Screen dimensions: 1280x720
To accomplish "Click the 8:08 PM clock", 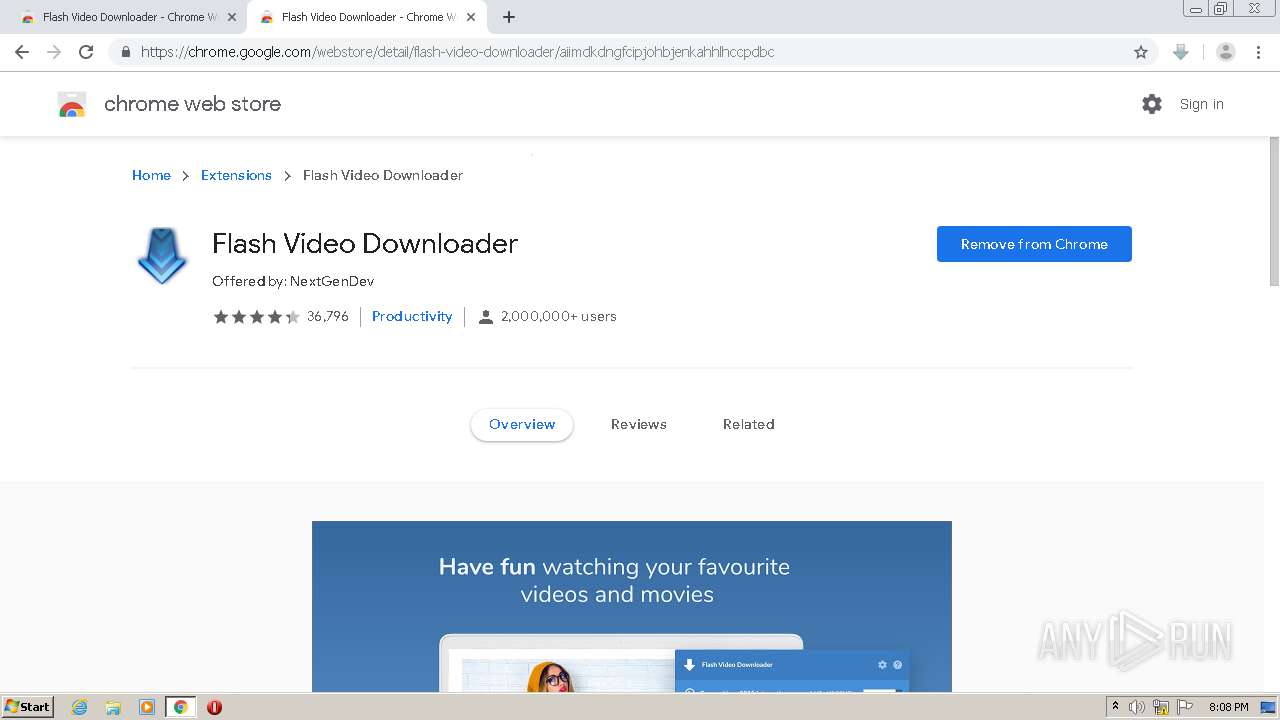I will (x=1228, y=707).
